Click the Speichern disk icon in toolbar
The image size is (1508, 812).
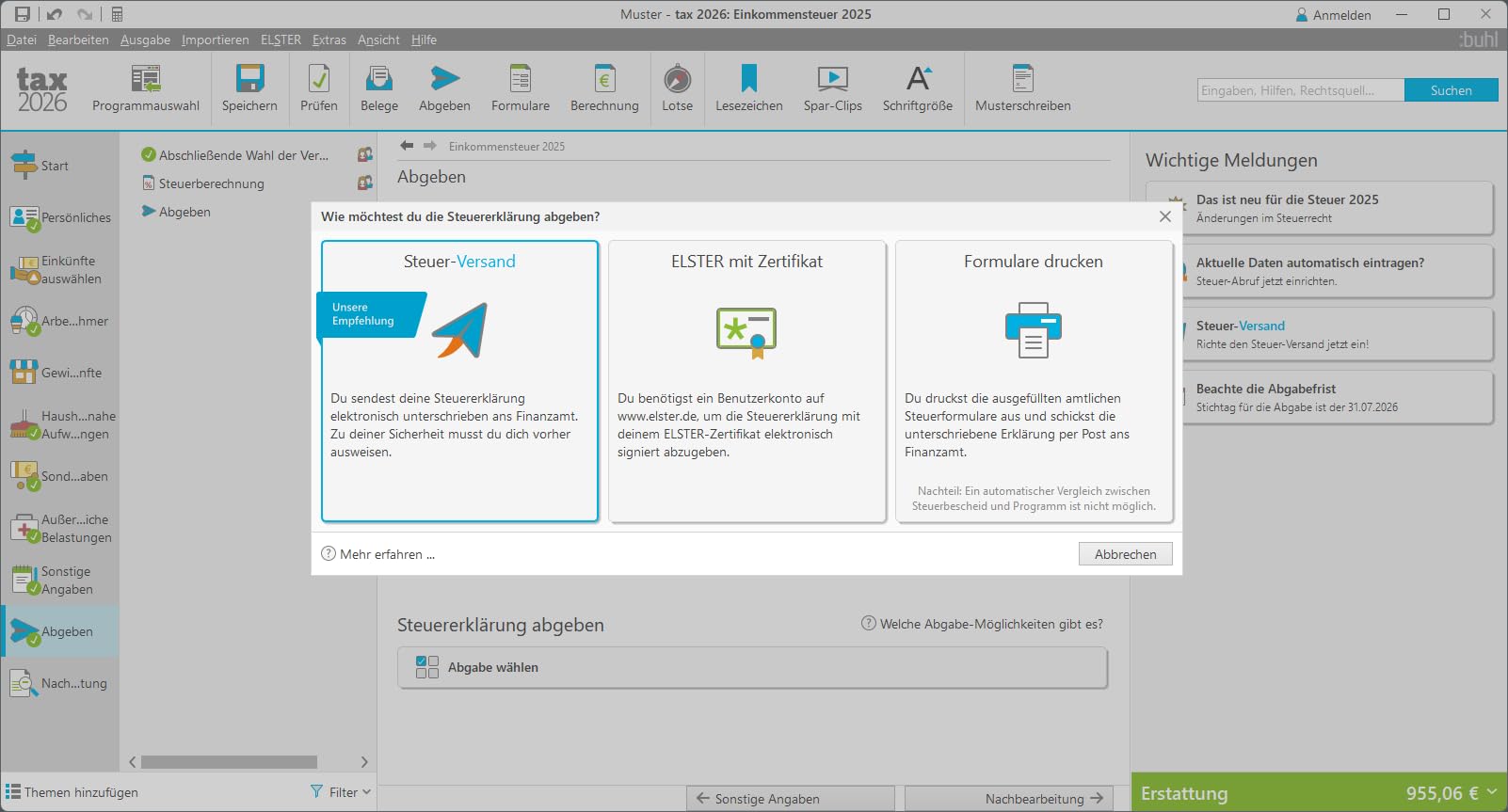point(249,79)
